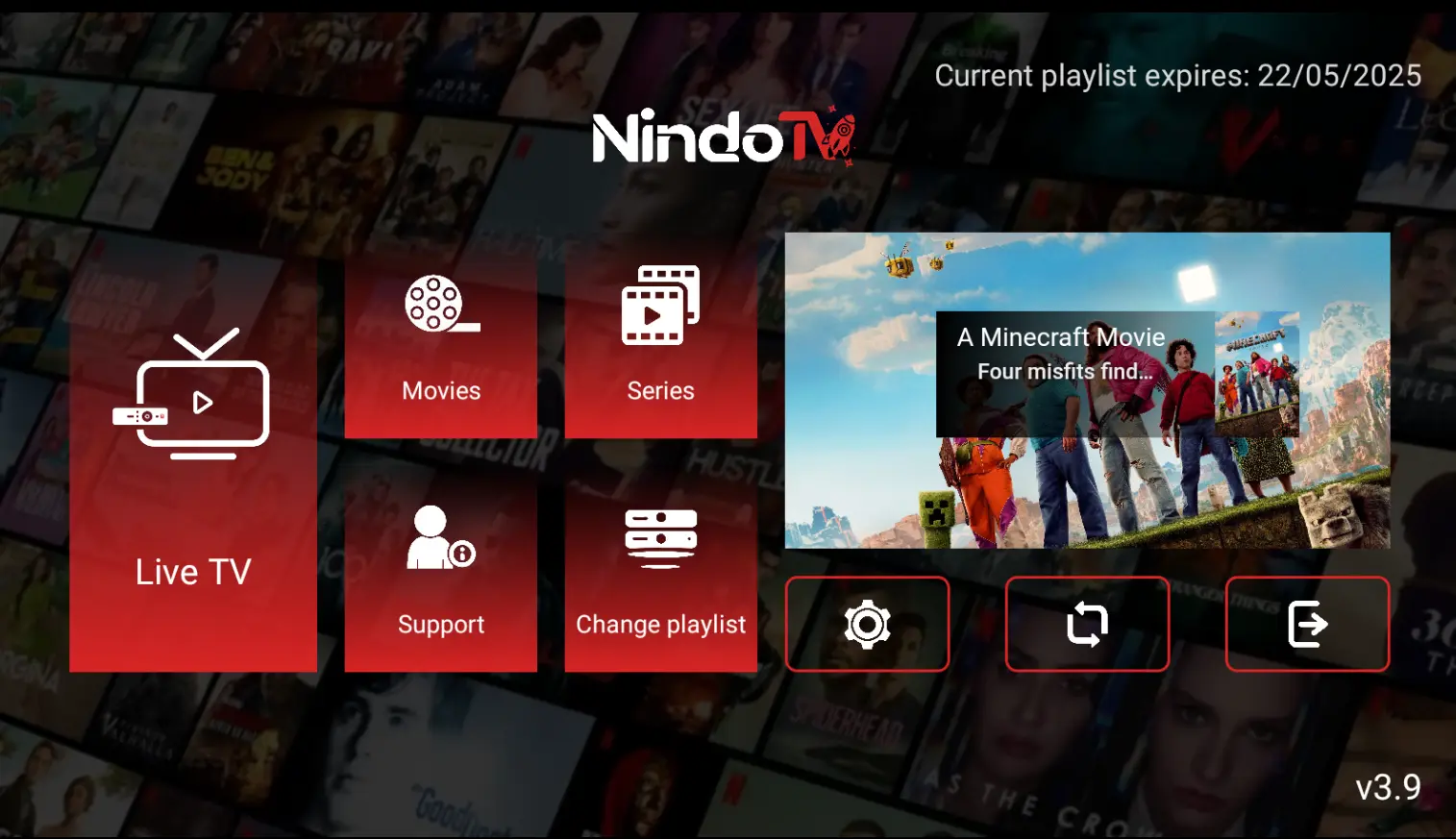Refresh playlist with the reload arrows icon
The image size is (1456, 839).
pyautogui.click(x=1087, y=624)
